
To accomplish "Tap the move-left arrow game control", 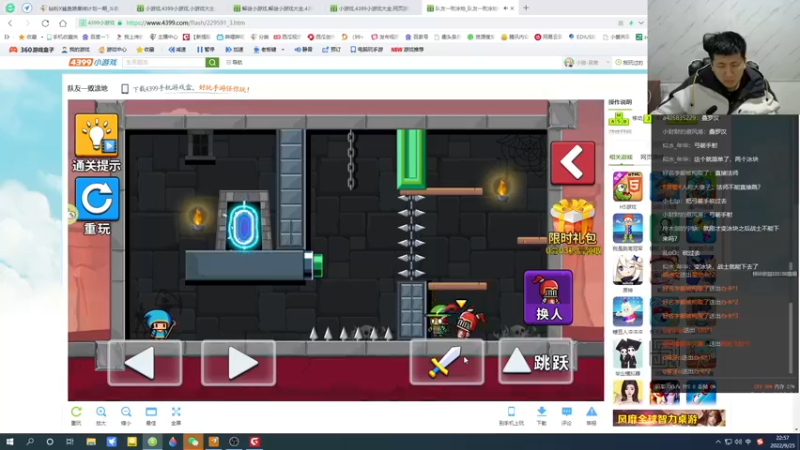I will coord(145,363).
